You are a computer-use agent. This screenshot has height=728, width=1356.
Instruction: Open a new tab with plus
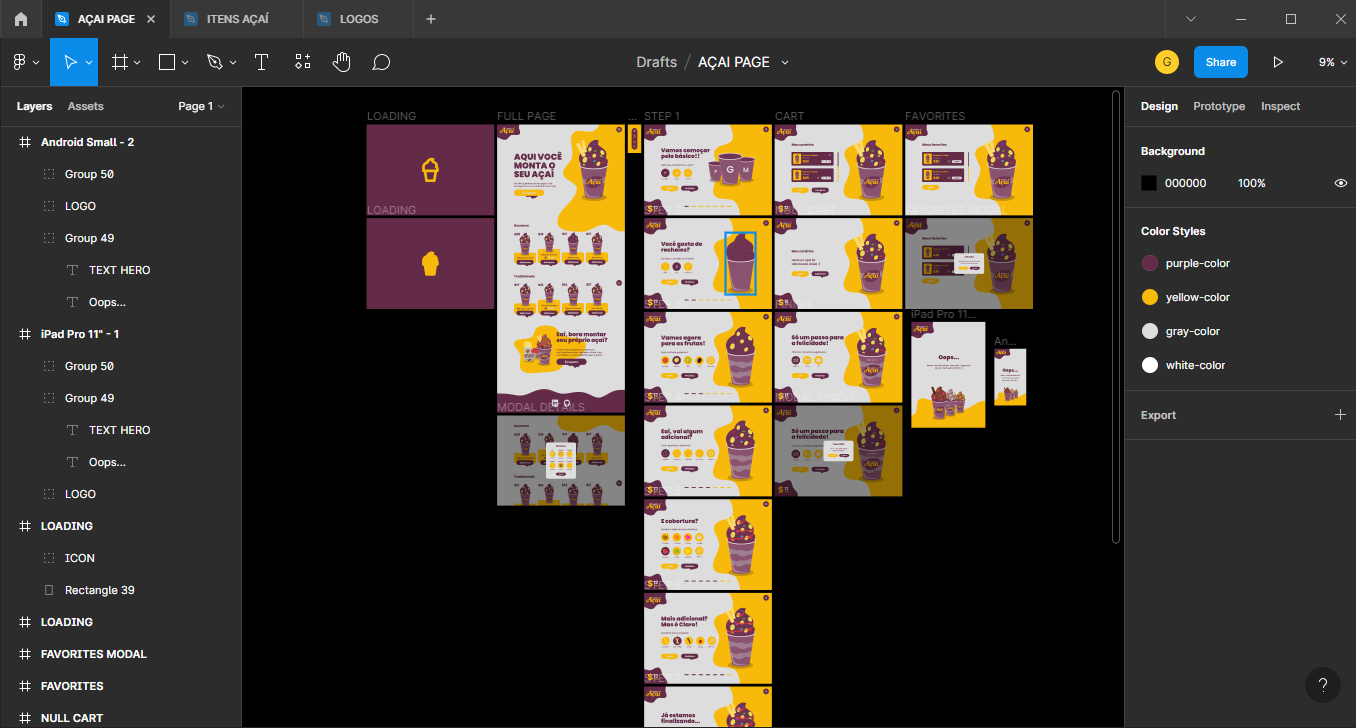tap(431, 19)
